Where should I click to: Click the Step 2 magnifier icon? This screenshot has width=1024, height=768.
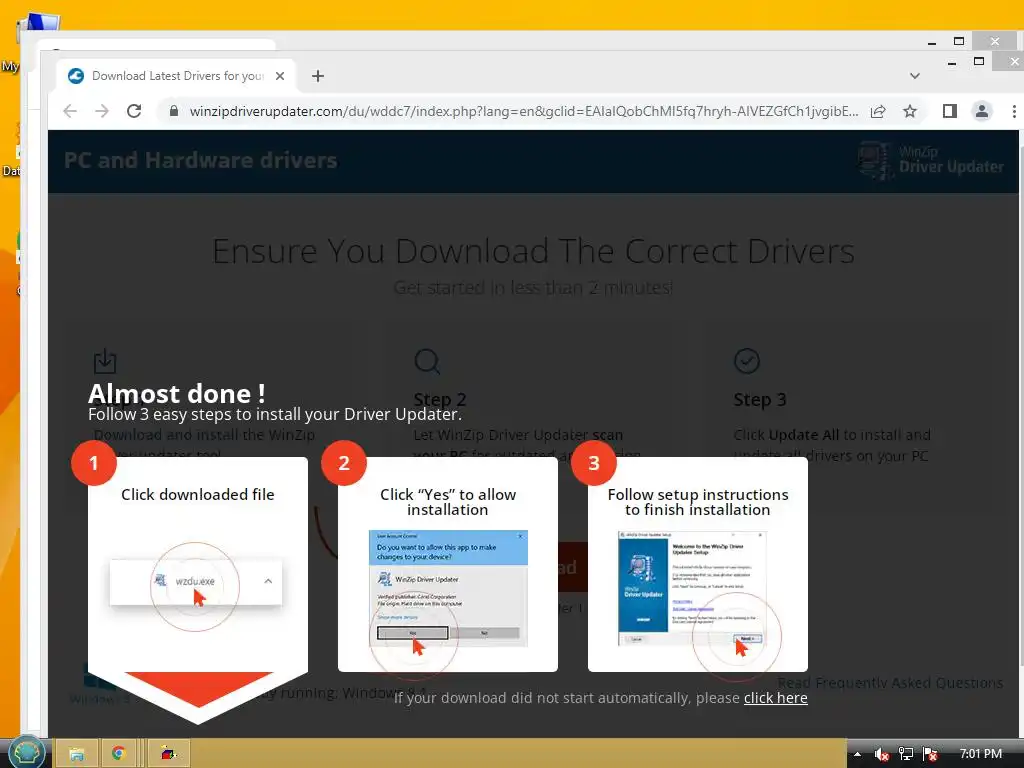point(427,361)
